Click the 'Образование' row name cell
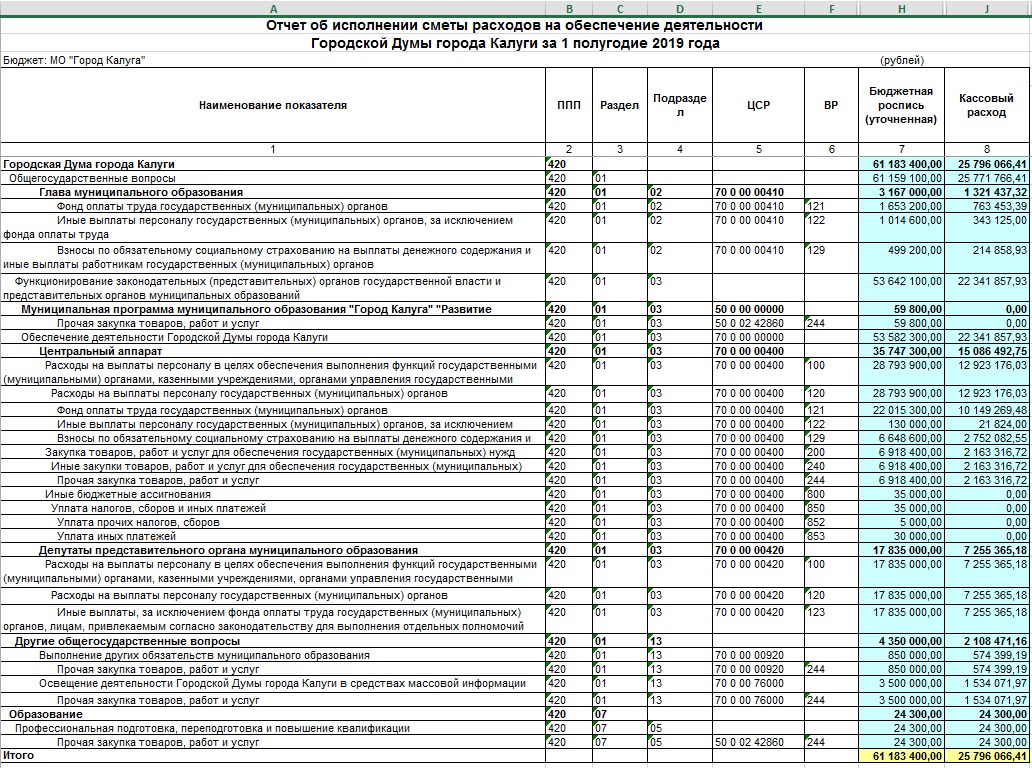1032x768 pixels. coord(46,715)
